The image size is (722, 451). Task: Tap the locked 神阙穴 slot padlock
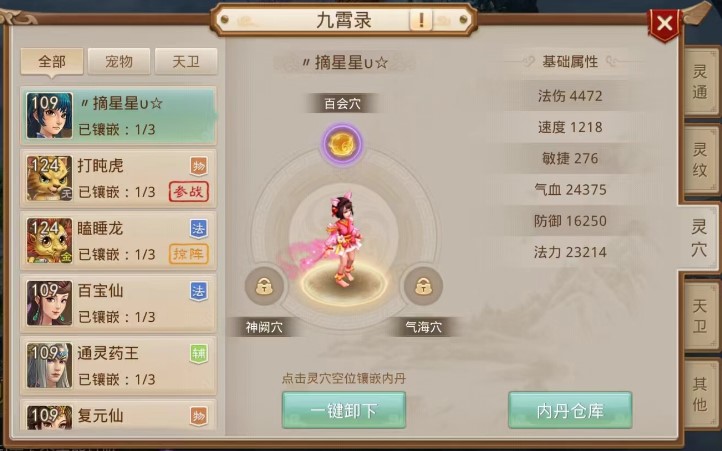click(264, 286)
